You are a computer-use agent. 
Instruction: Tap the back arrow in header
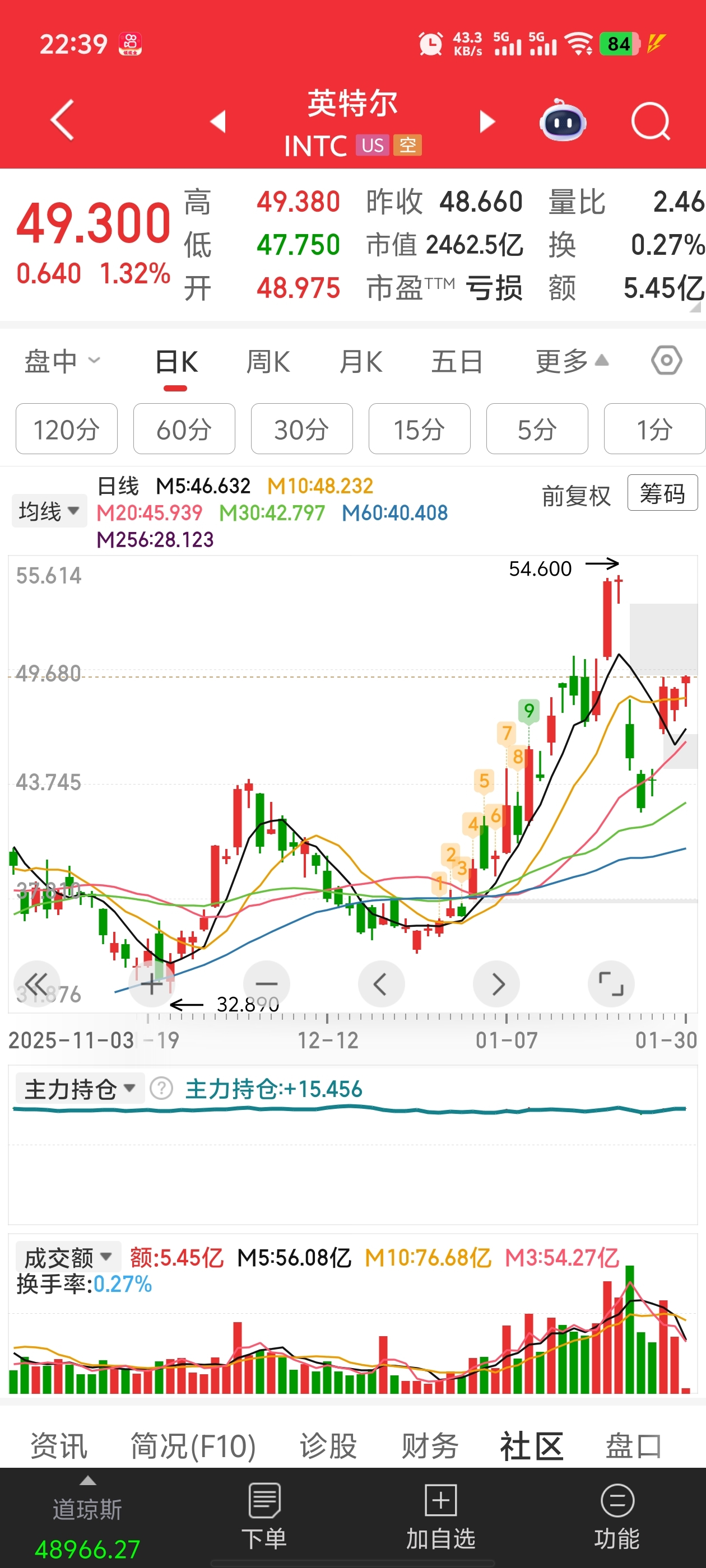tap(63, 120)
